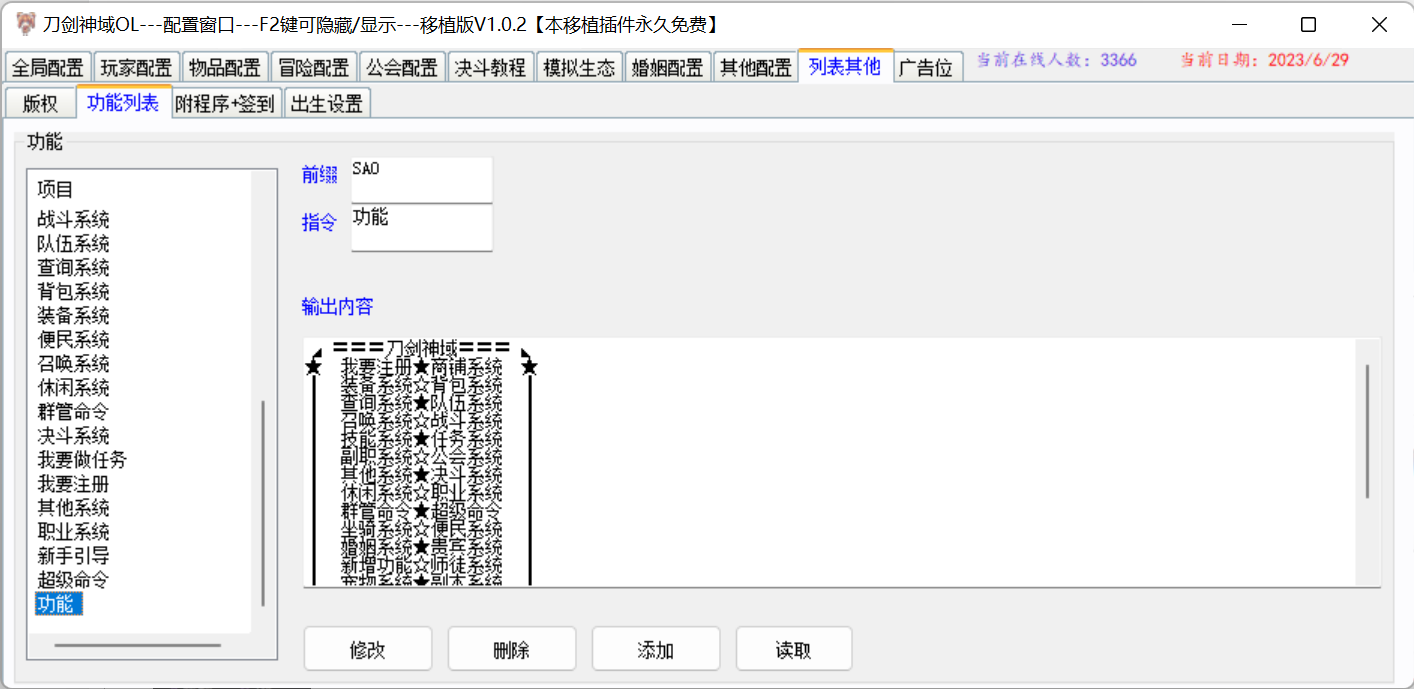Click the 当前日期 status text

click(1265, 60)
